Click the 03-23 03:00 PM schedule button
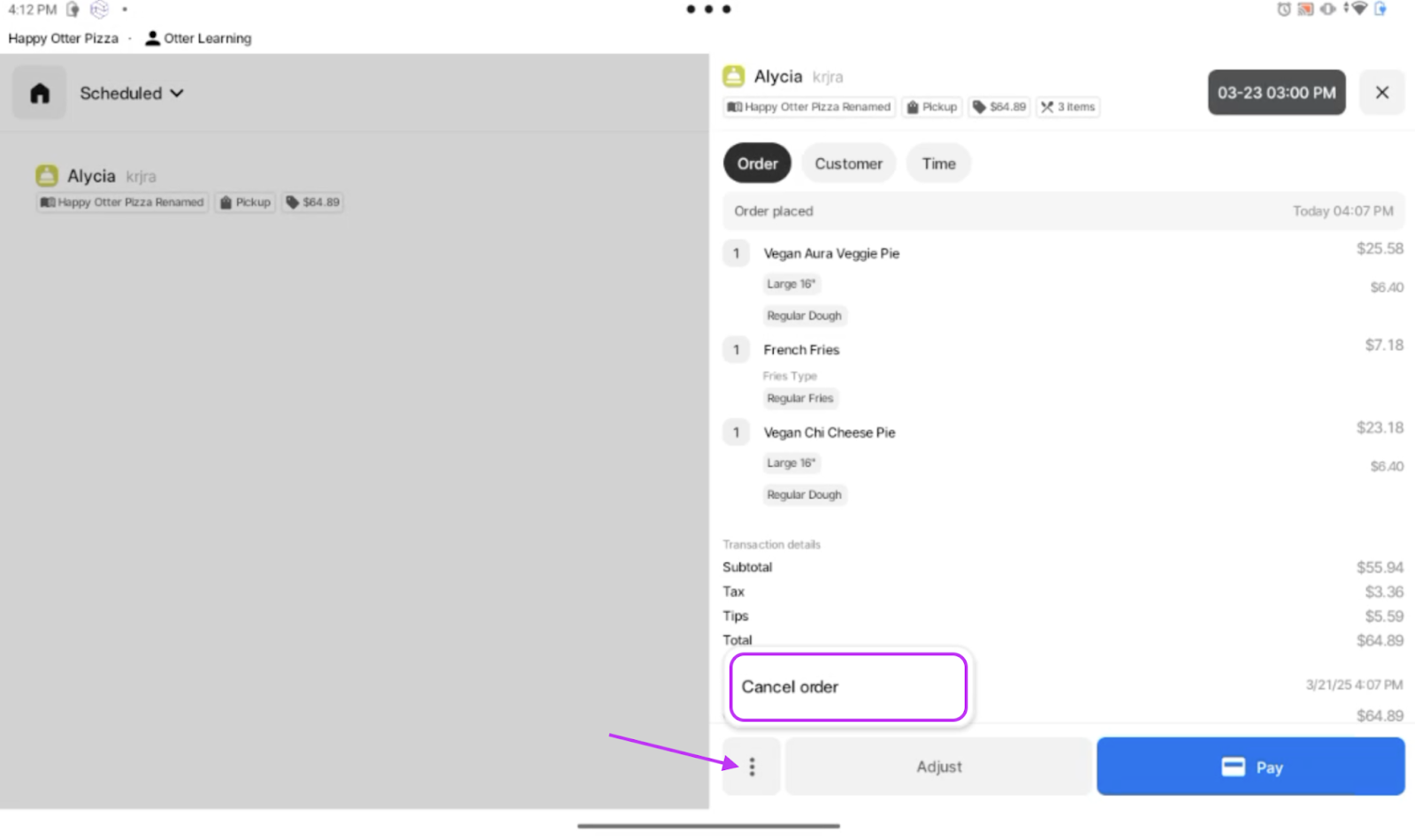The image size is (1415, 840). tap(1276, 93)
